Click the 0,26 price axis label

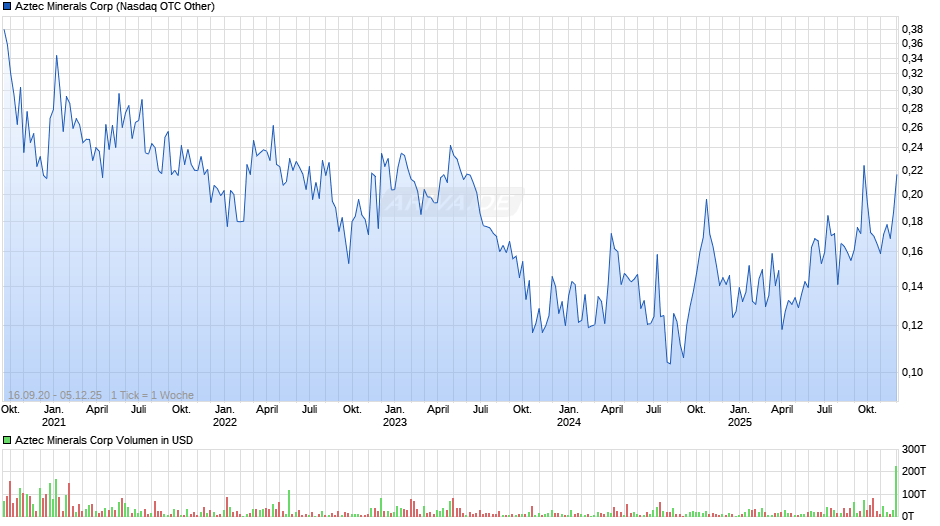[912, 127]
